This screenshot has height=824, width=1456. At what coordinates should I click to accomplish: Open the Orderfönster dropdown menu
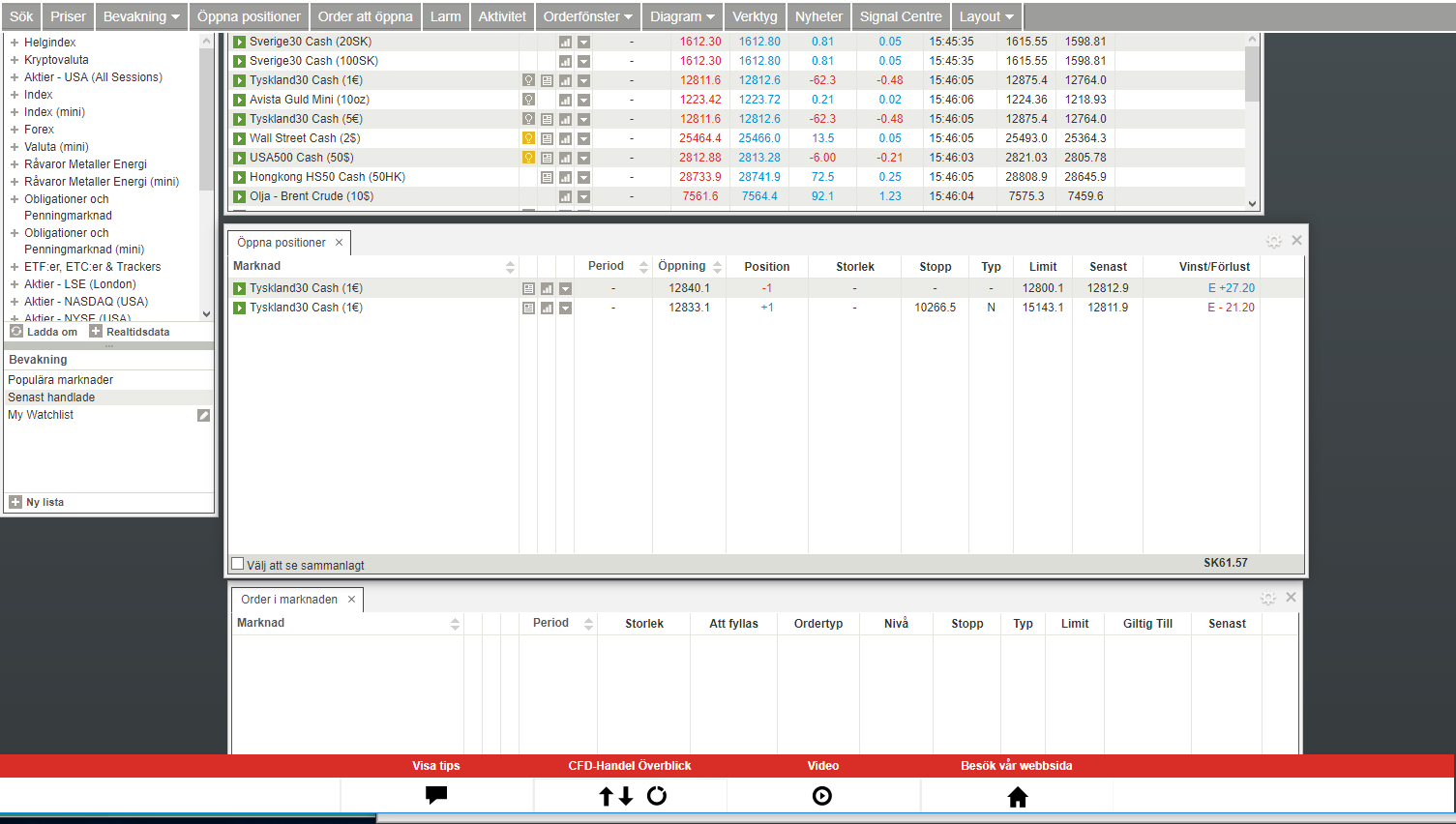(587, 16)
